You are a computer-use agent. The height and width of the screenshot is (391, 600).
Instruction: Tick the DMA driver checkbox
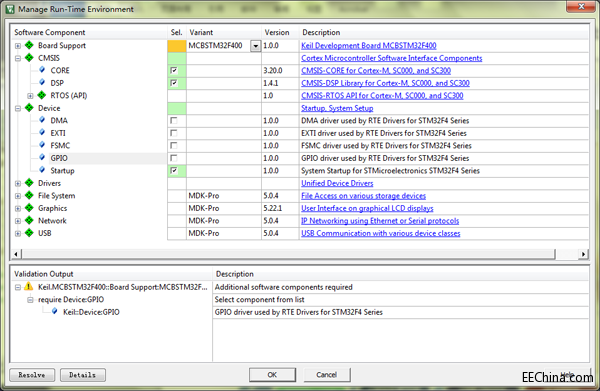coord(174,120)
